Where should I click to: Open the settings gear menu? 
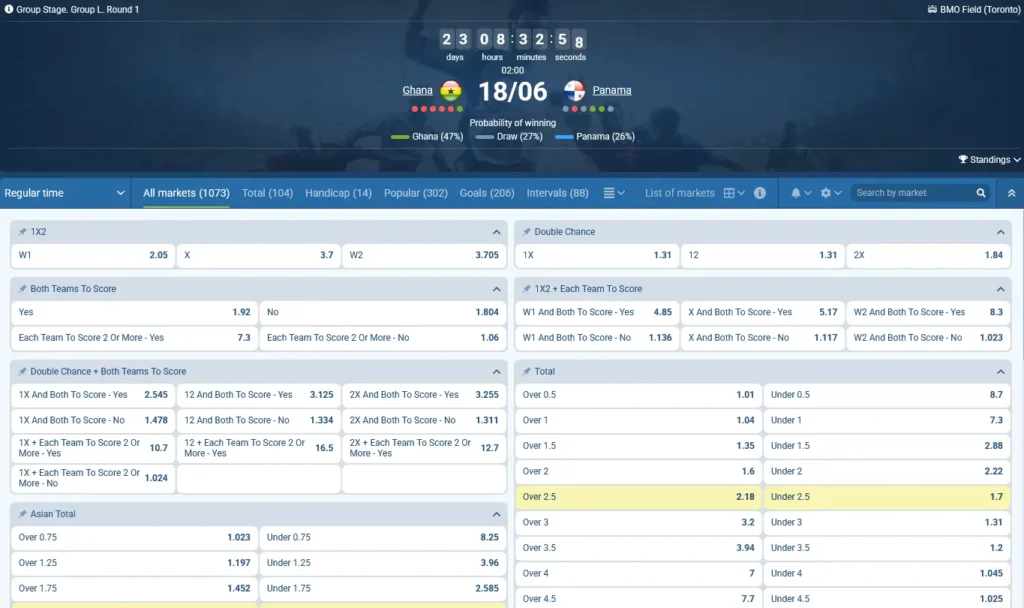[x=831, y=193]
